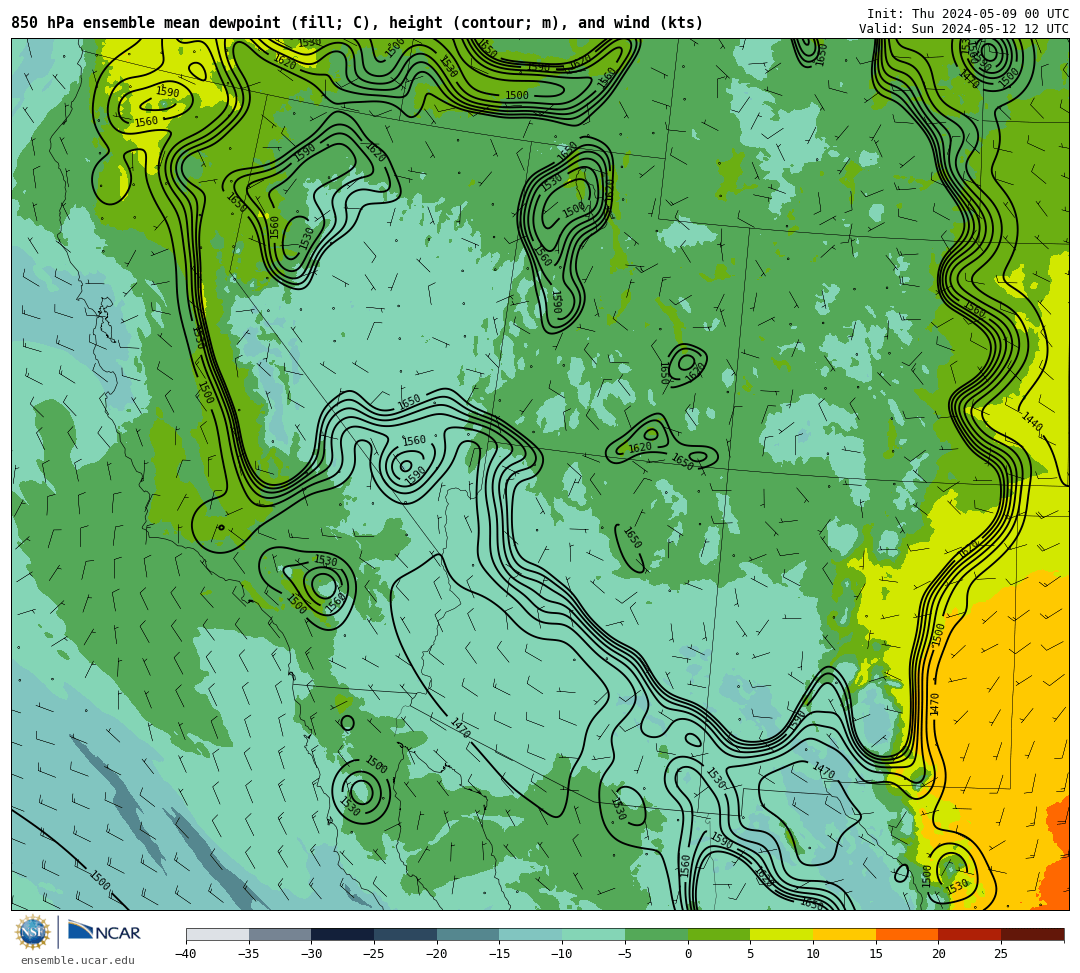Pick the orange 15 to 20 colorbar swatch
Image resolution: width=1080 pixels, height=973 pixels.
click(x=907, y=934)
